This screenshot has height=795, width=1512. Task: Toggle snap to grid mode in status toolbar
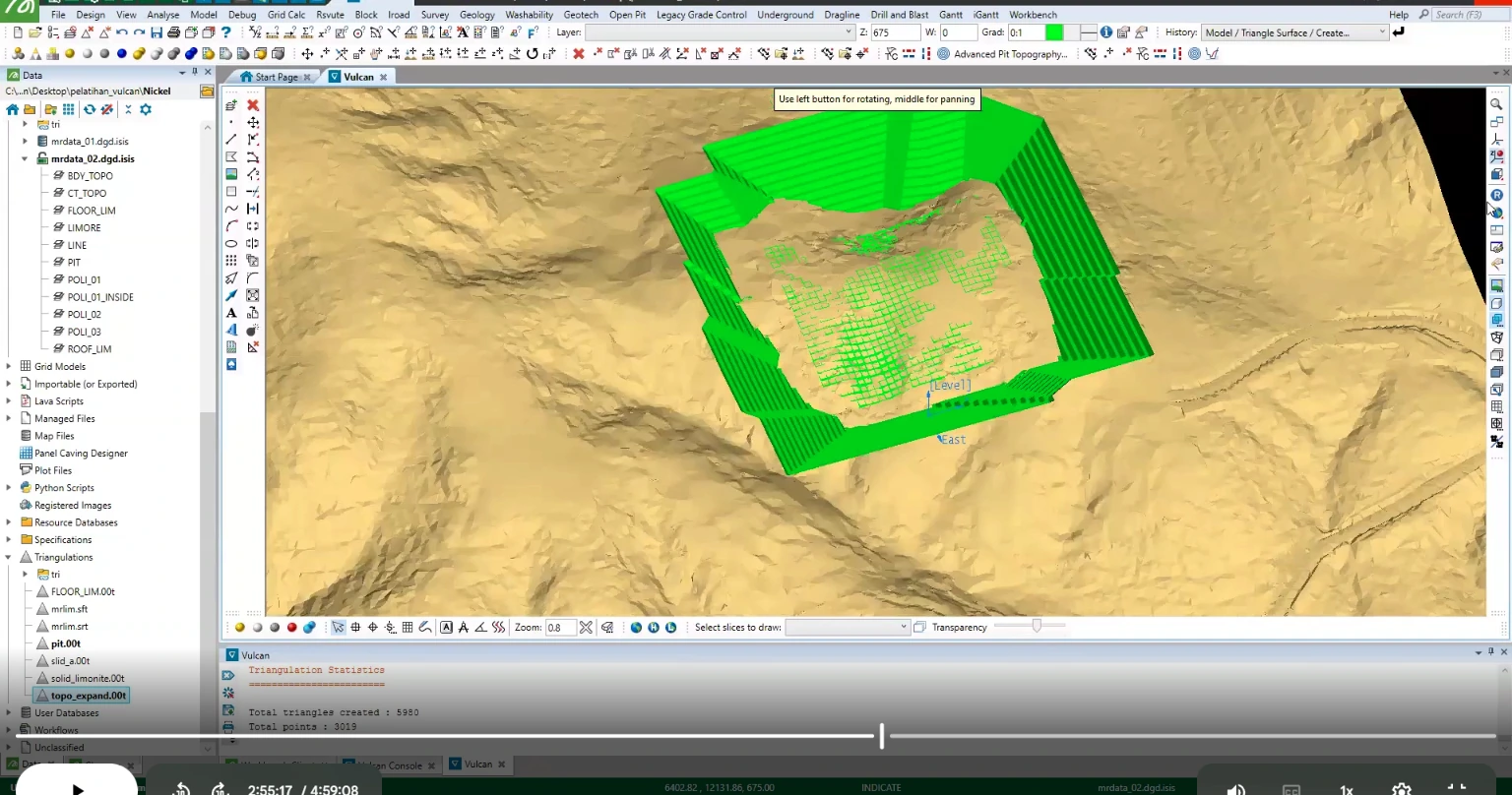408,627
